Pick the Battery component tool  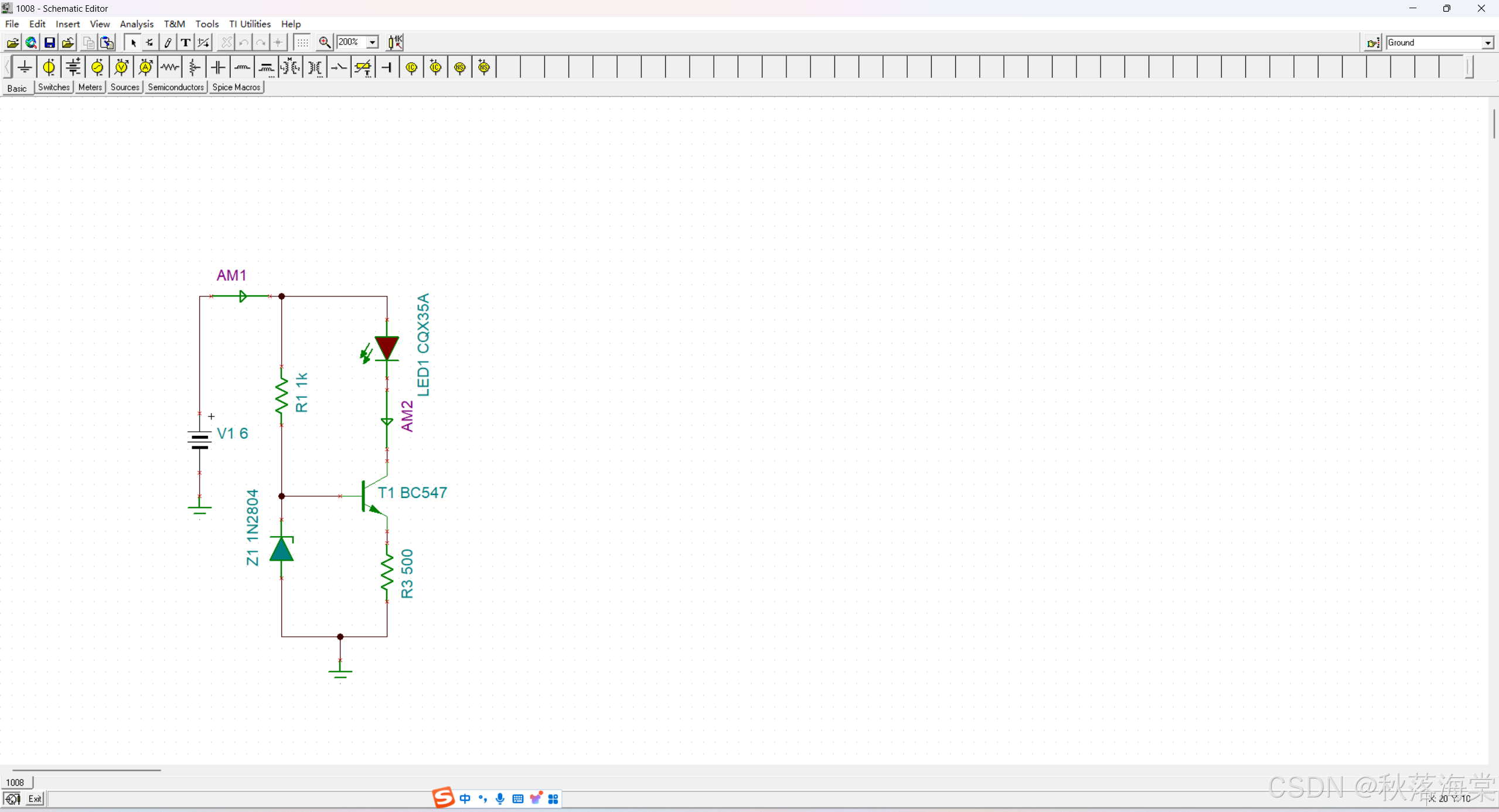coord(73,67)
